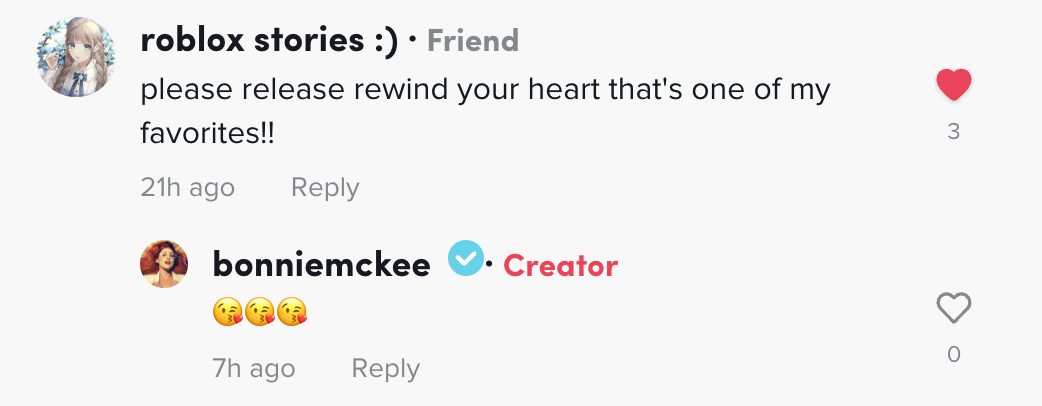Image resolution: width=1042 pixels, height=406 pixels.
Task: Click the bonniemckee username
Action: [x=321, y=265]
